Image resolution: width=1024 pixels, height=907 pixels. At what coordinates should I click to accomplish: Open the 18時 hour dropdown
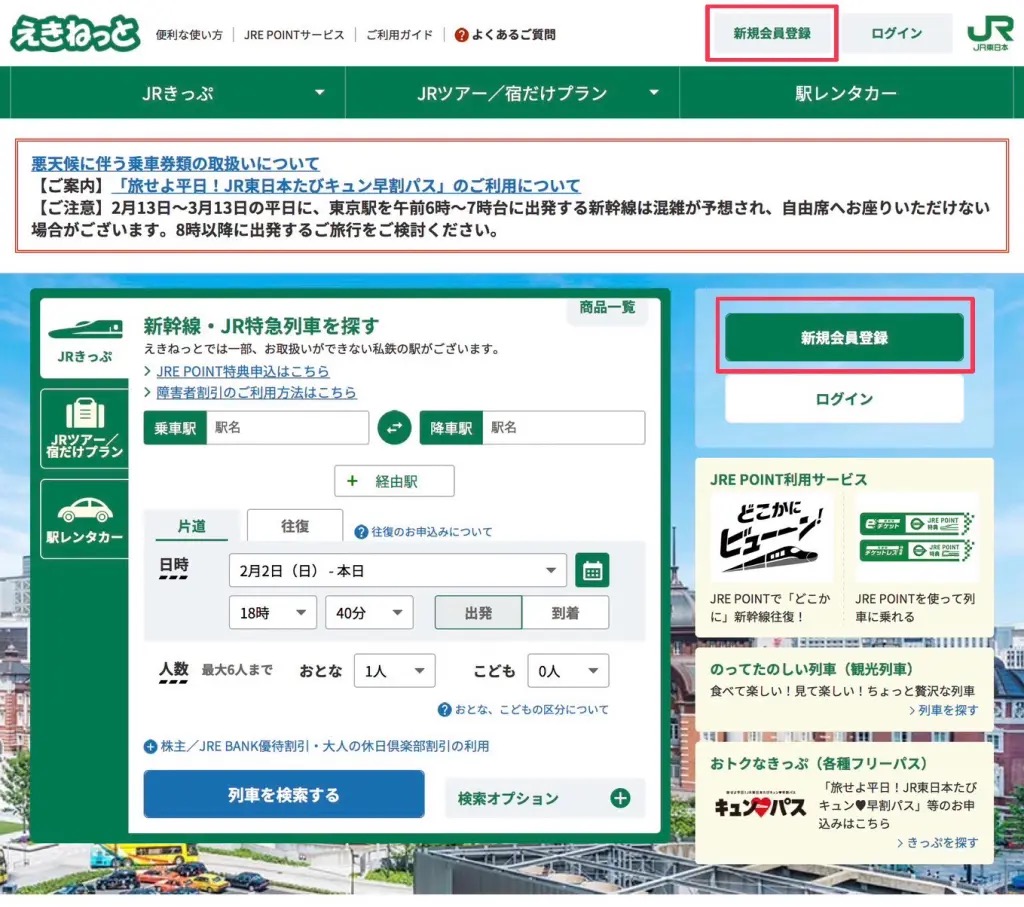click(273, 613)
